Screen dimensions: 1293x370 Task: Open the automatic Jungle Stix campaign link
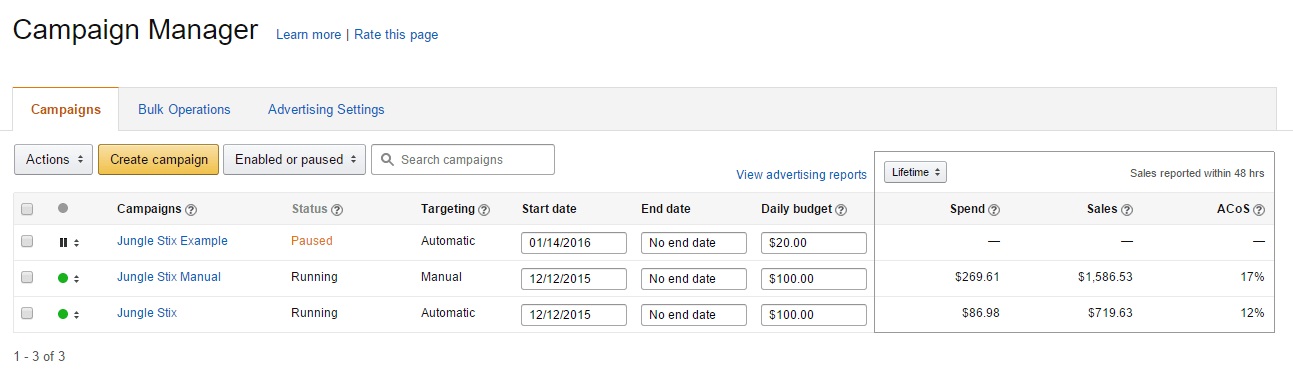pos(147,313)
